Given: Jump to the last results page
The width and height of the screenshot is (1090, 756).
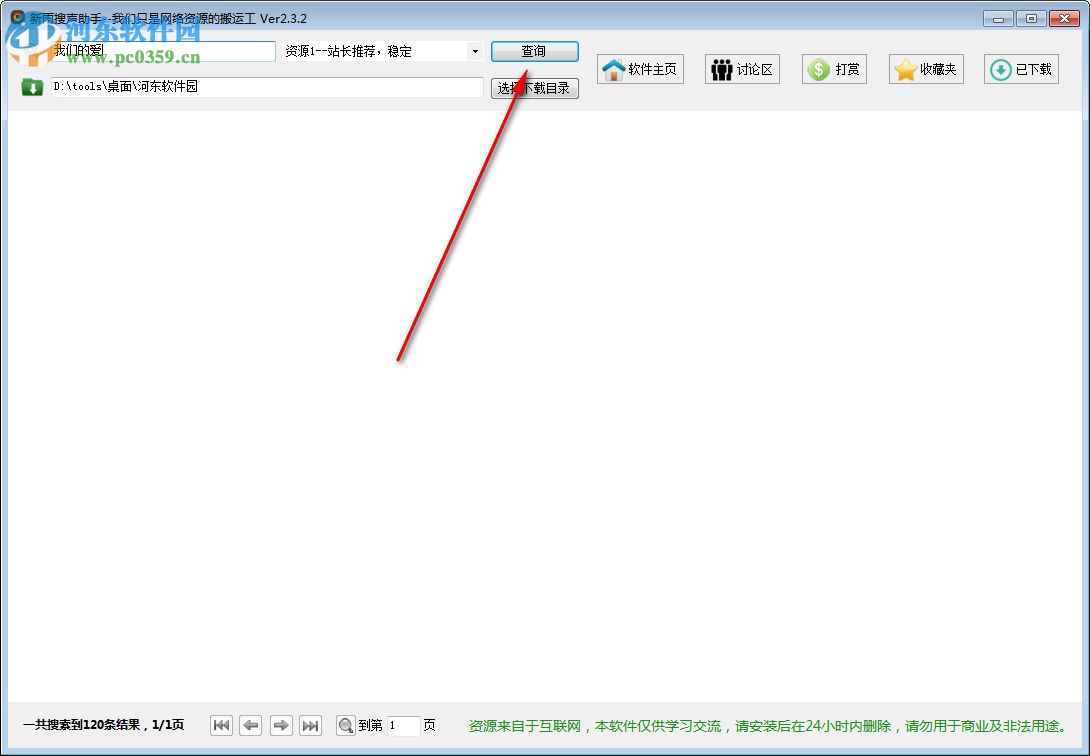Looking at the screenshot, I should 311,725.
